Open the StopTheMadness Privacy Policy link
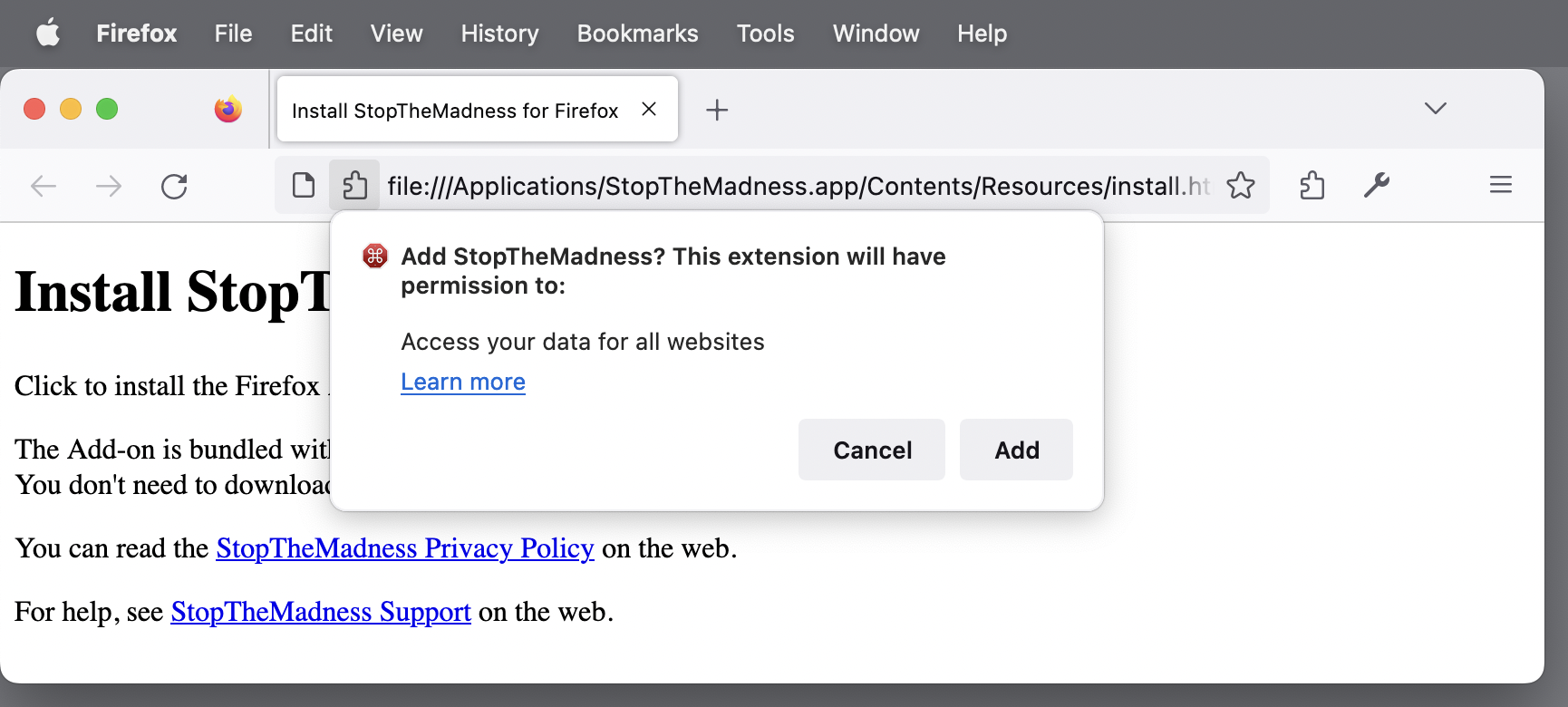Viewport: 1568px width, 707px height. (x=405, y=548)
